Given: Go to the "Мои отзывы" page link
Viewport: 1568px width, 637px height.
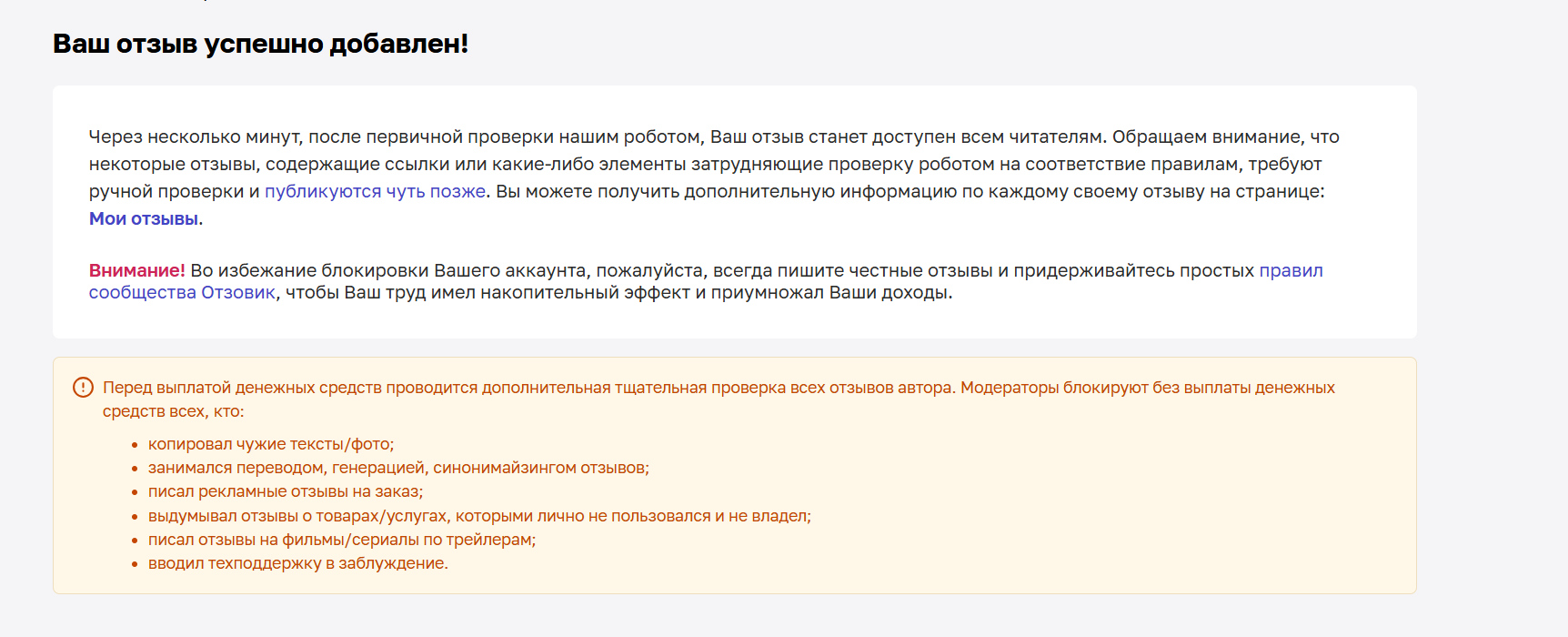Looking at the screenshot, I should coord(144,218).
